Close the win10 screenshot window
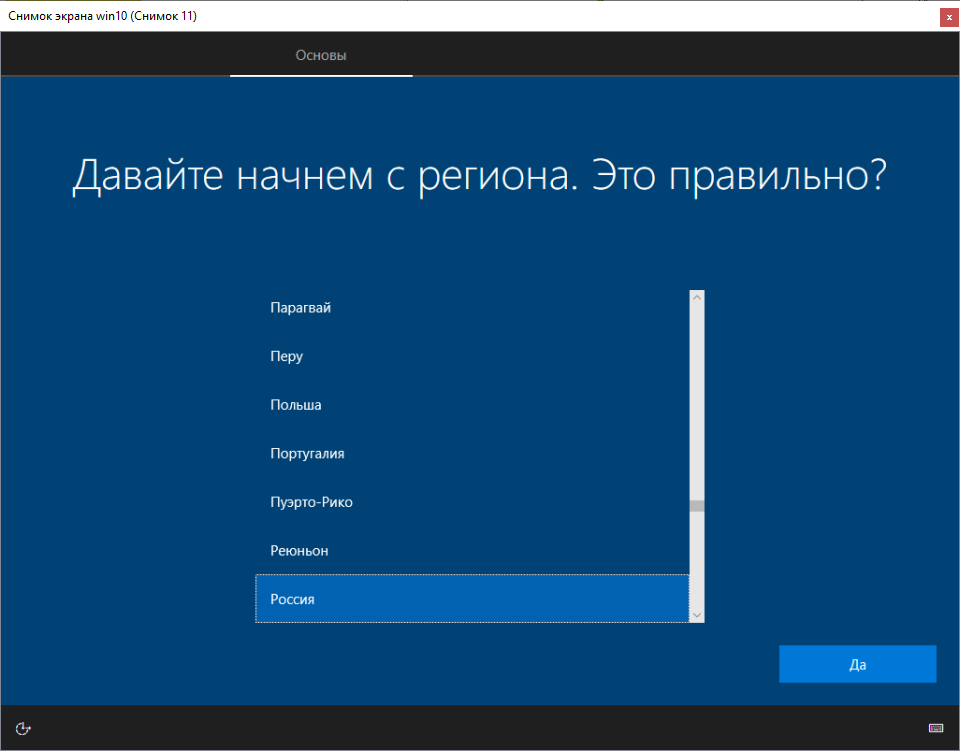The height and width of the screenshot is (751, 960). [949, 18]
